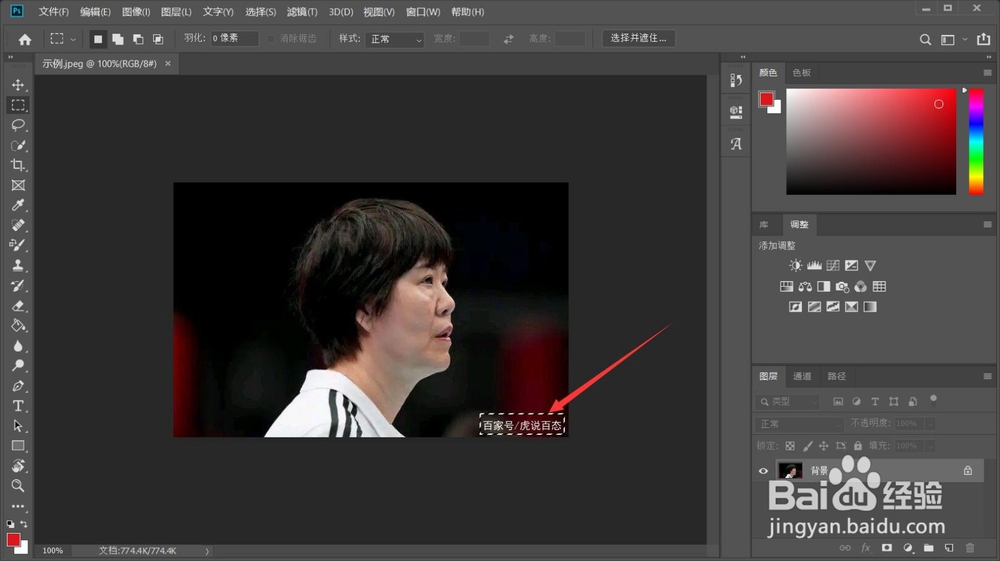Add a Levels adjustment
The height and width of the screenshot is (561, 1000).
tap(814, 265)
